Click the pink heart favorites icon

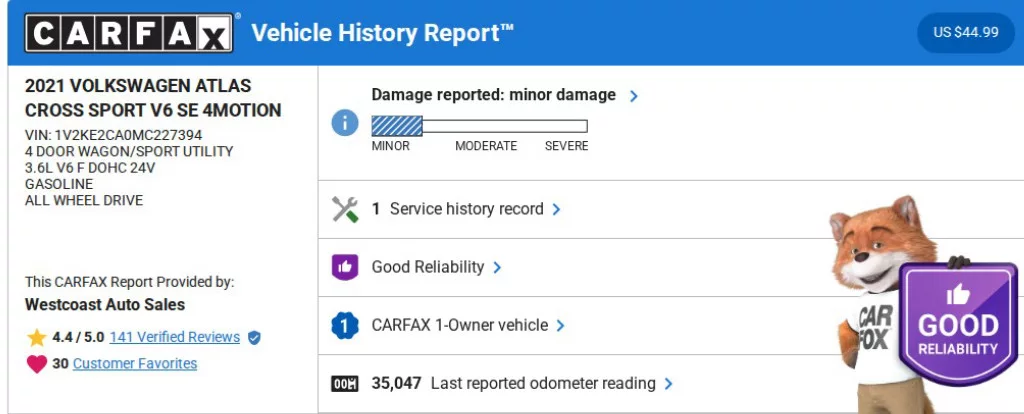(x=37, y=364)
